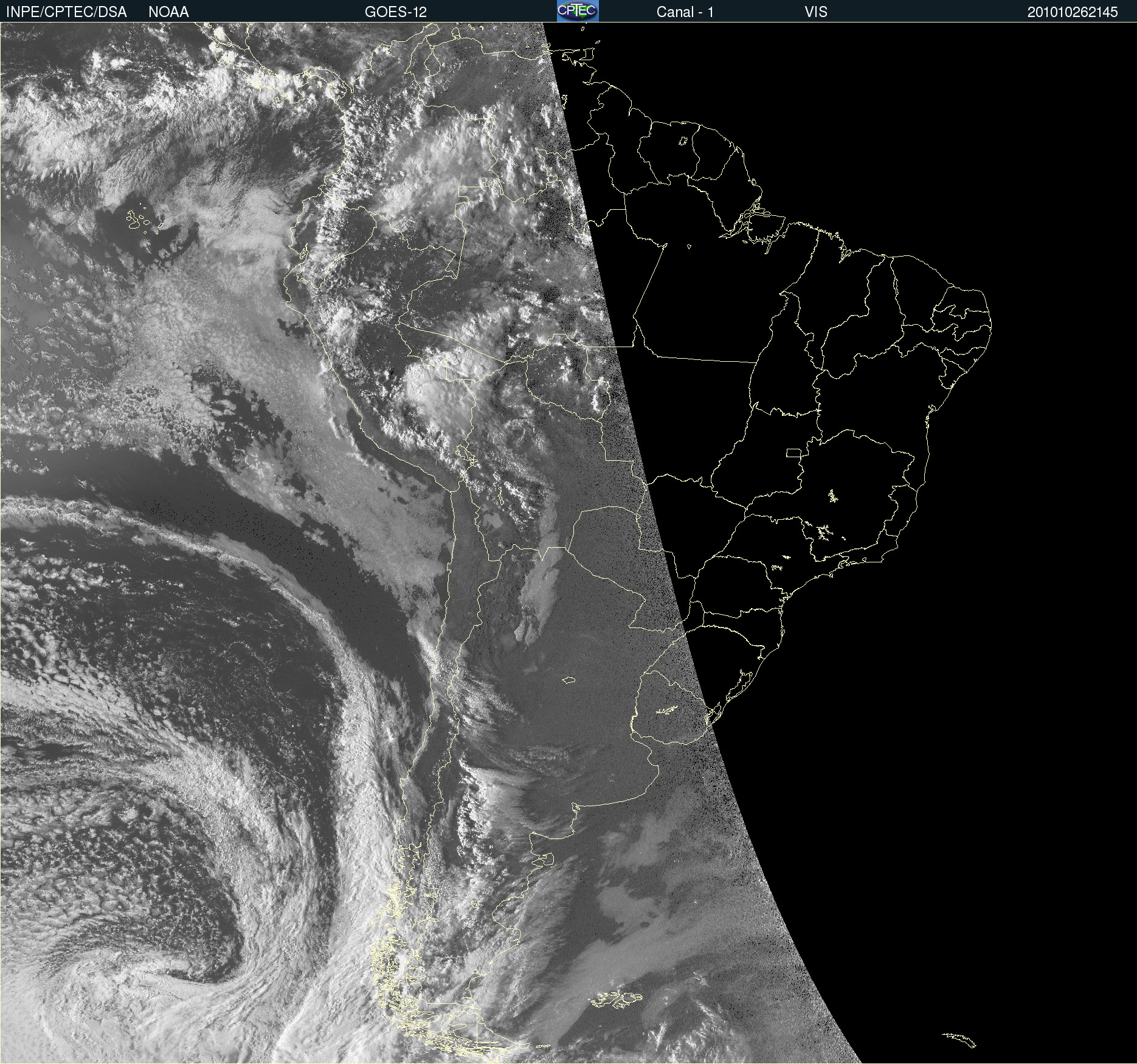Click the CPTEC logo in header
The image size is (1137, 1064).
click(578, 11)
